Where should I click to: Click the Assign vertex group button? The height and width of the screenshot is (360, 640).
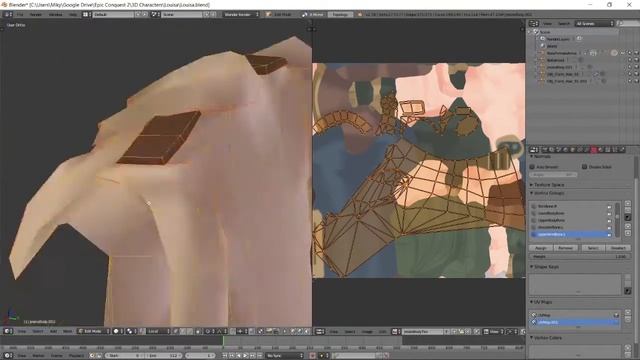pos(541,248)
